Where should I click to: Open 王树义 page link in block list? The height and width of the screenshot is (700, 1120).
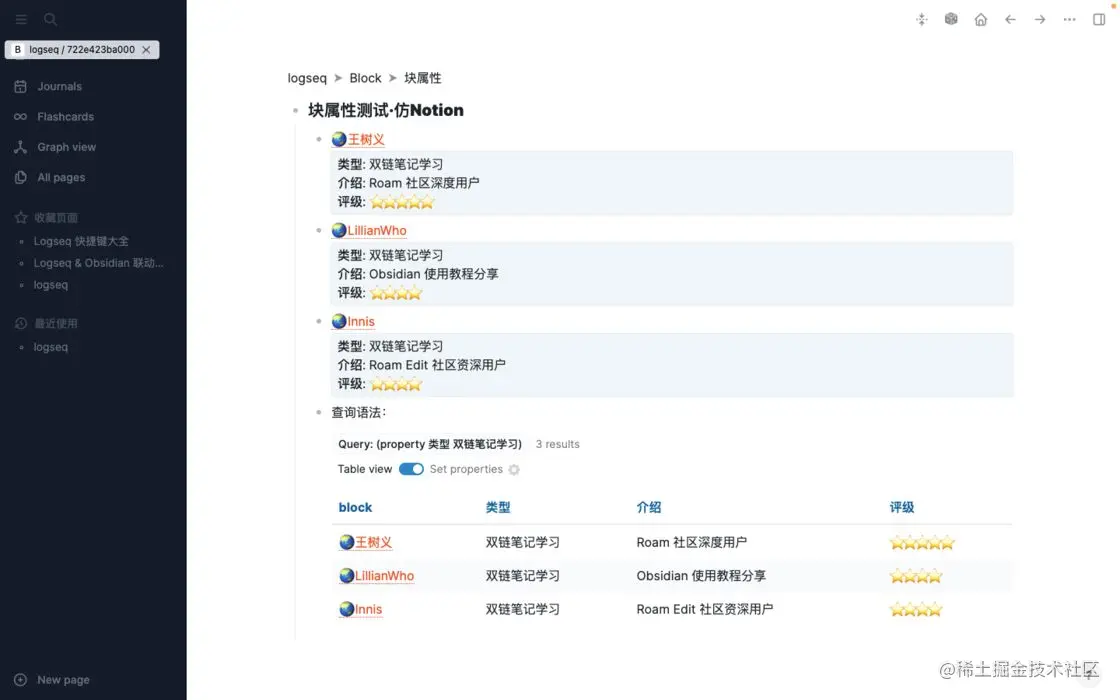[x=366, y=139]
